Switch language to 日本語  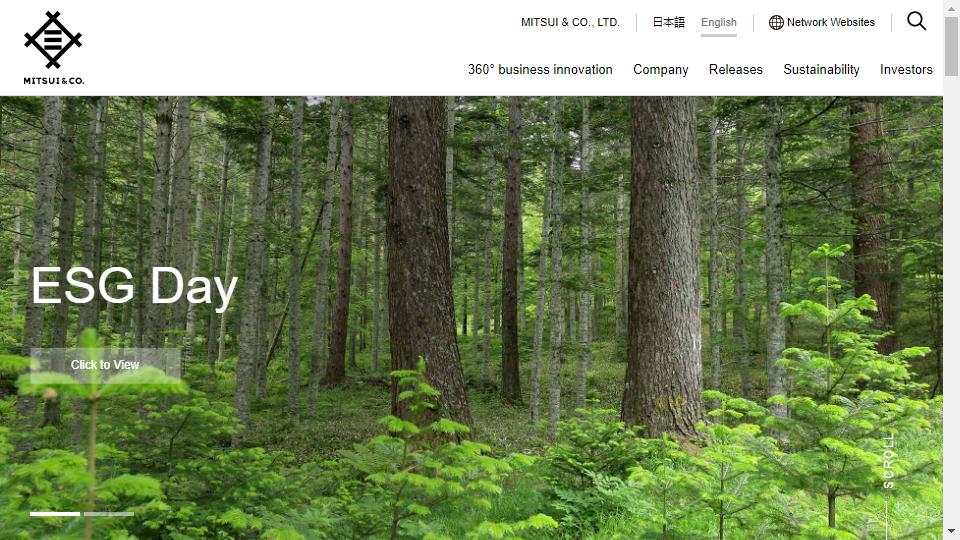click(668, 22)
